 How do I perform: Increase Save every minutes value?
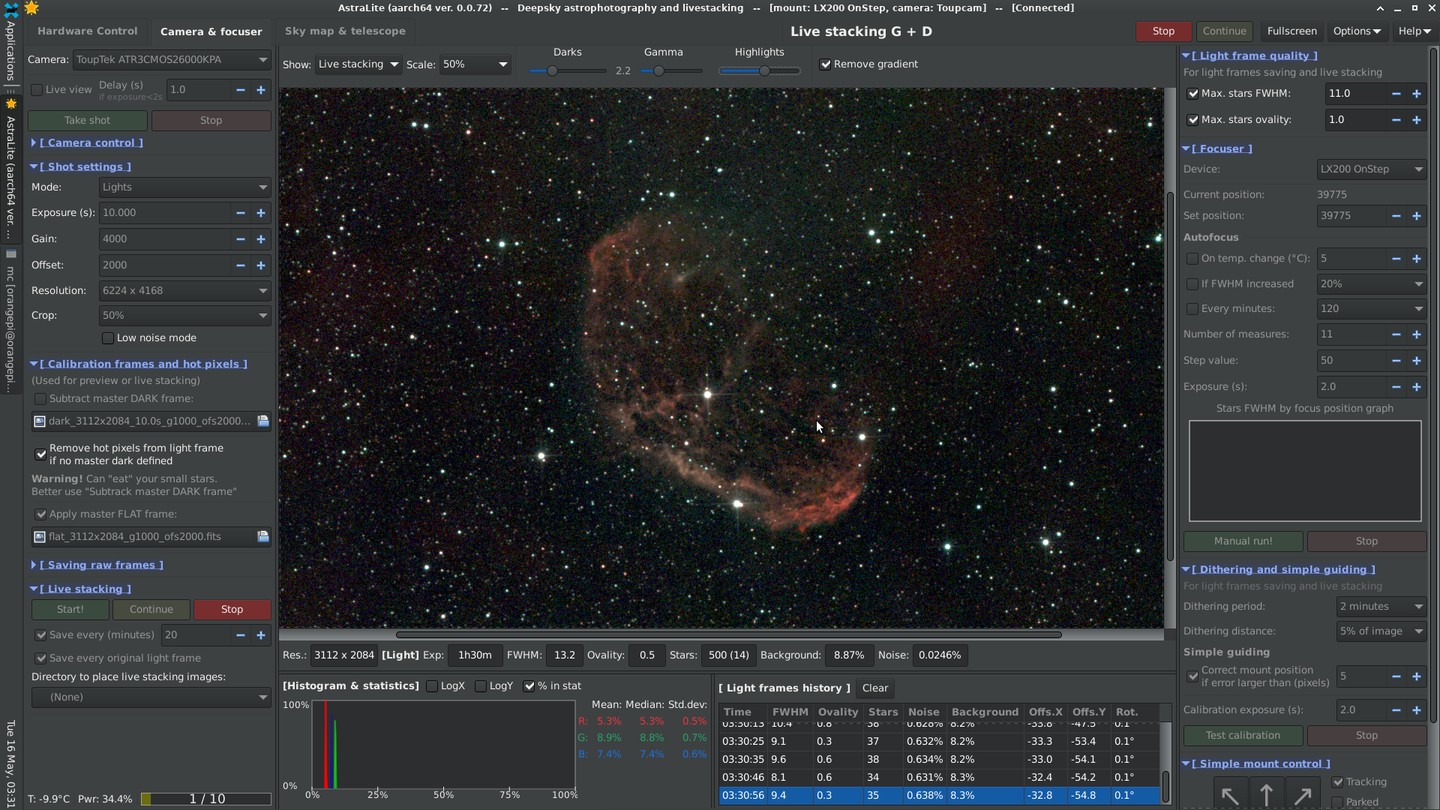tap(261, 635)
